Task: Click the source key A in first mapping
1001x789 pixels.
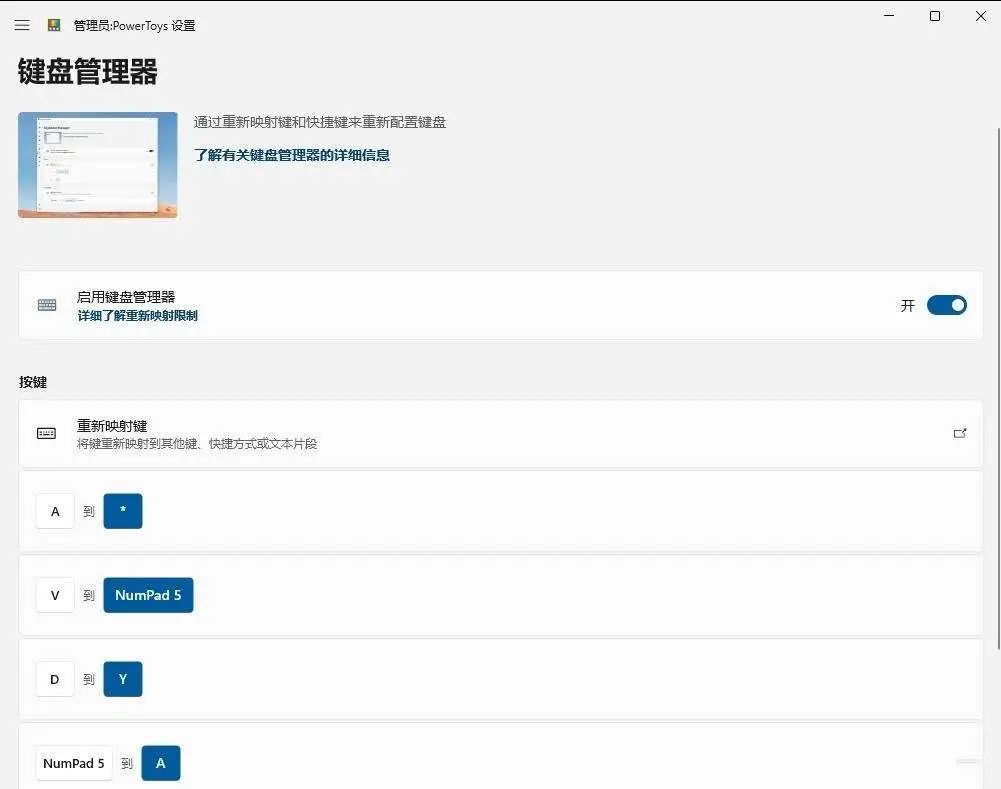Action: coord(55,511)
